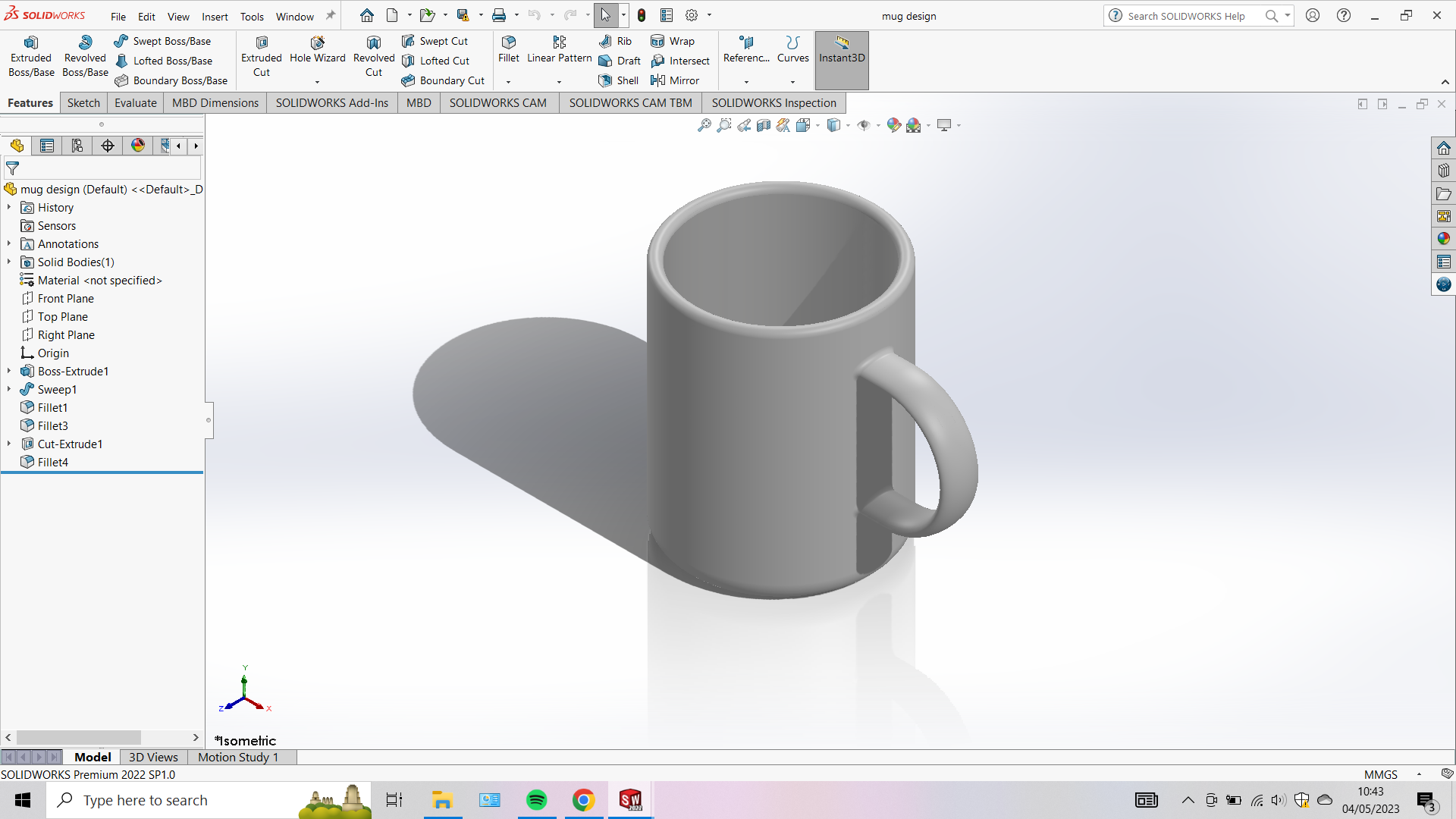The image size is (1456, 819).
Task: Click Zoom to Fit in view toolbar
Action: coord(704,125)
